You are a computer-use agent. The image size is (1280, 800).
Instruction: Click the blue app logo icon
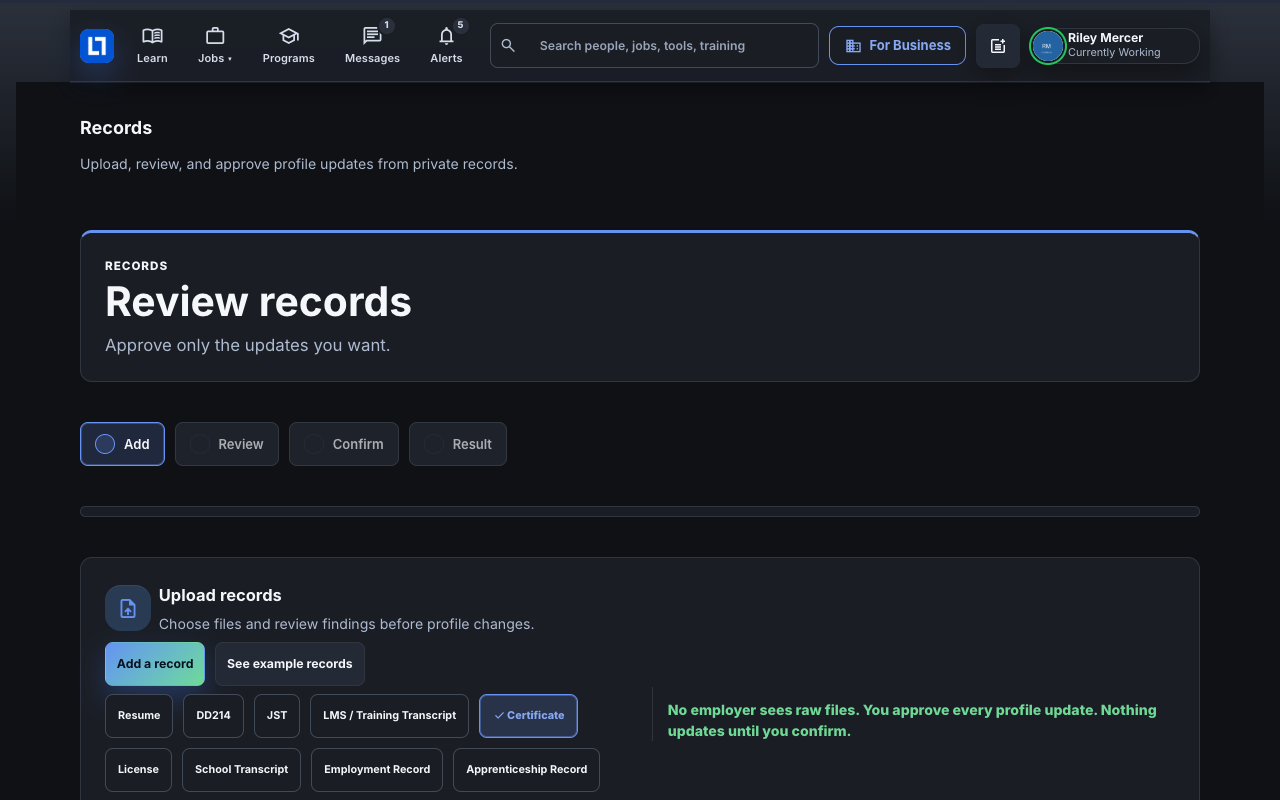click(x=97, y=46)
